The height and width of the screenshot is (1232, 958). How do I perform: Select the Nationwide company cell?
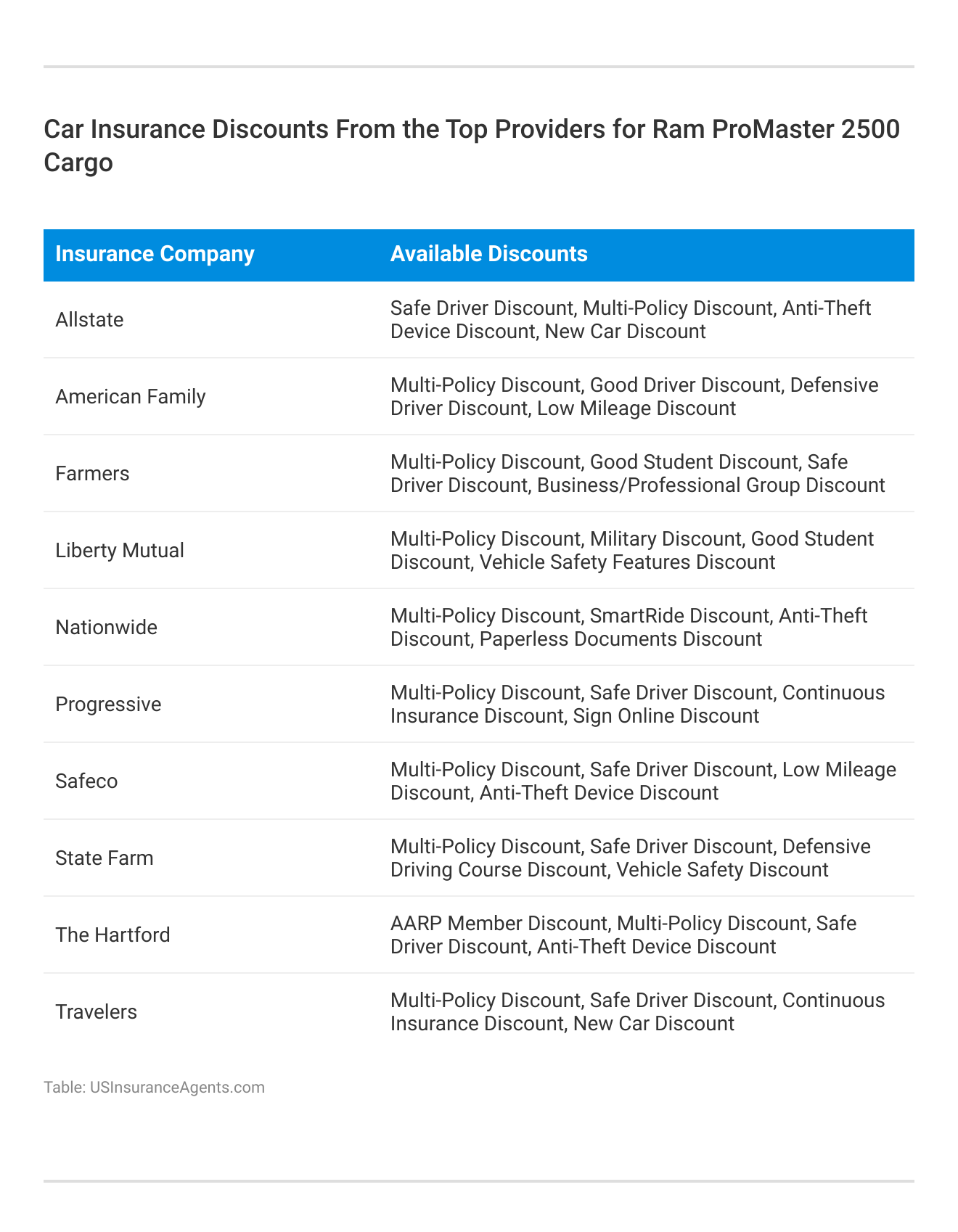(106, 628)
